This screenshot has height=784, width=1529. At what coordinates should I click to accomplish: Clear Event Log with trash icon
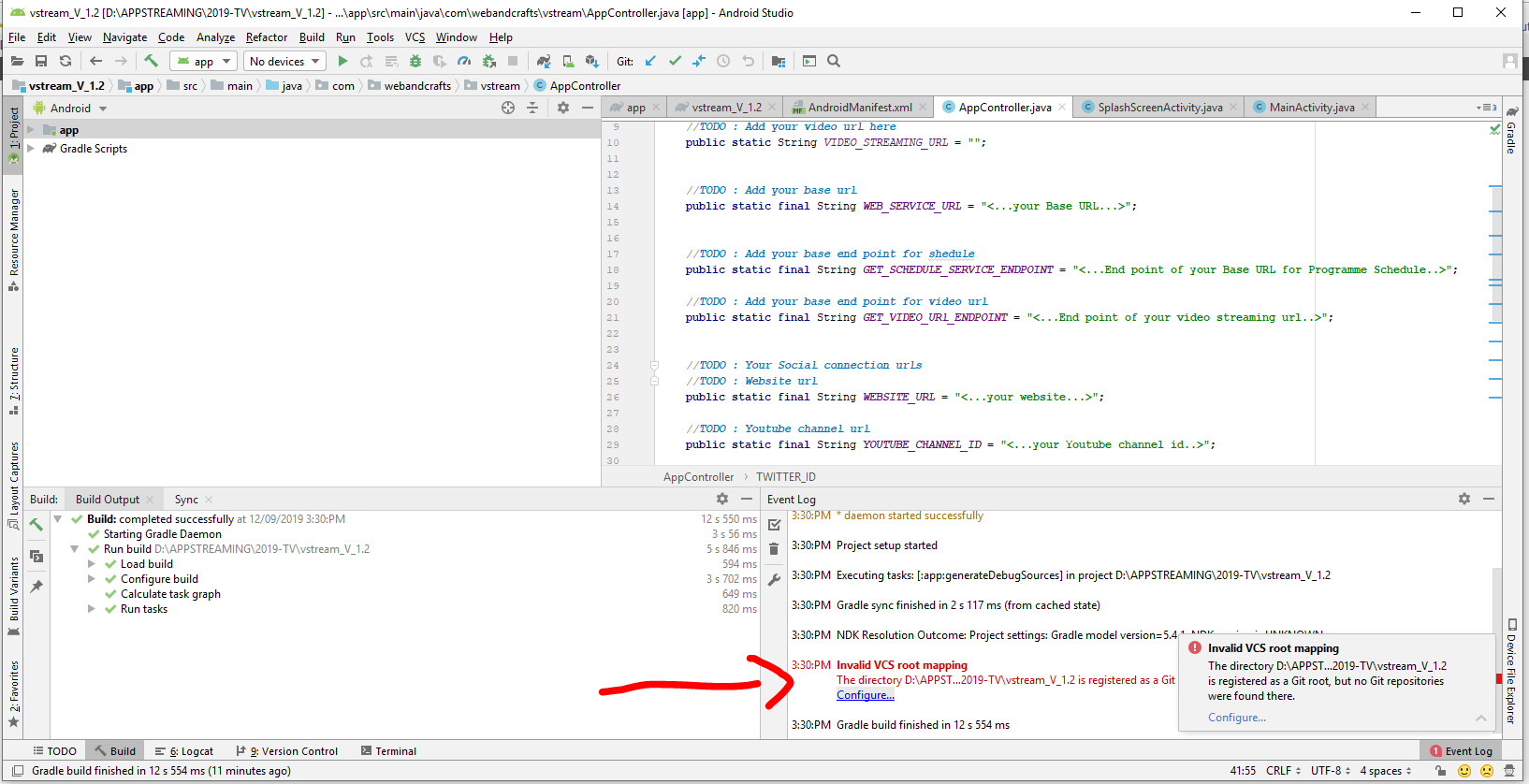pyautogui.click(x=774, y=549)
